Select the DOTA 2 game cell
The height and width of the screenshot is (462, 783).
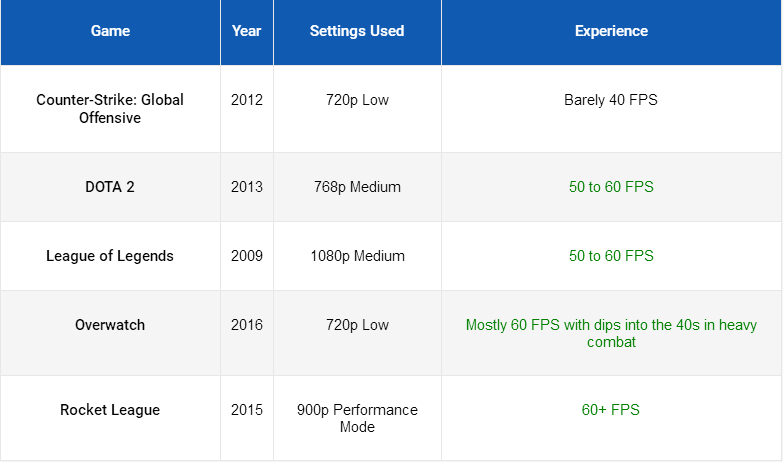click(x=110, y=187)
